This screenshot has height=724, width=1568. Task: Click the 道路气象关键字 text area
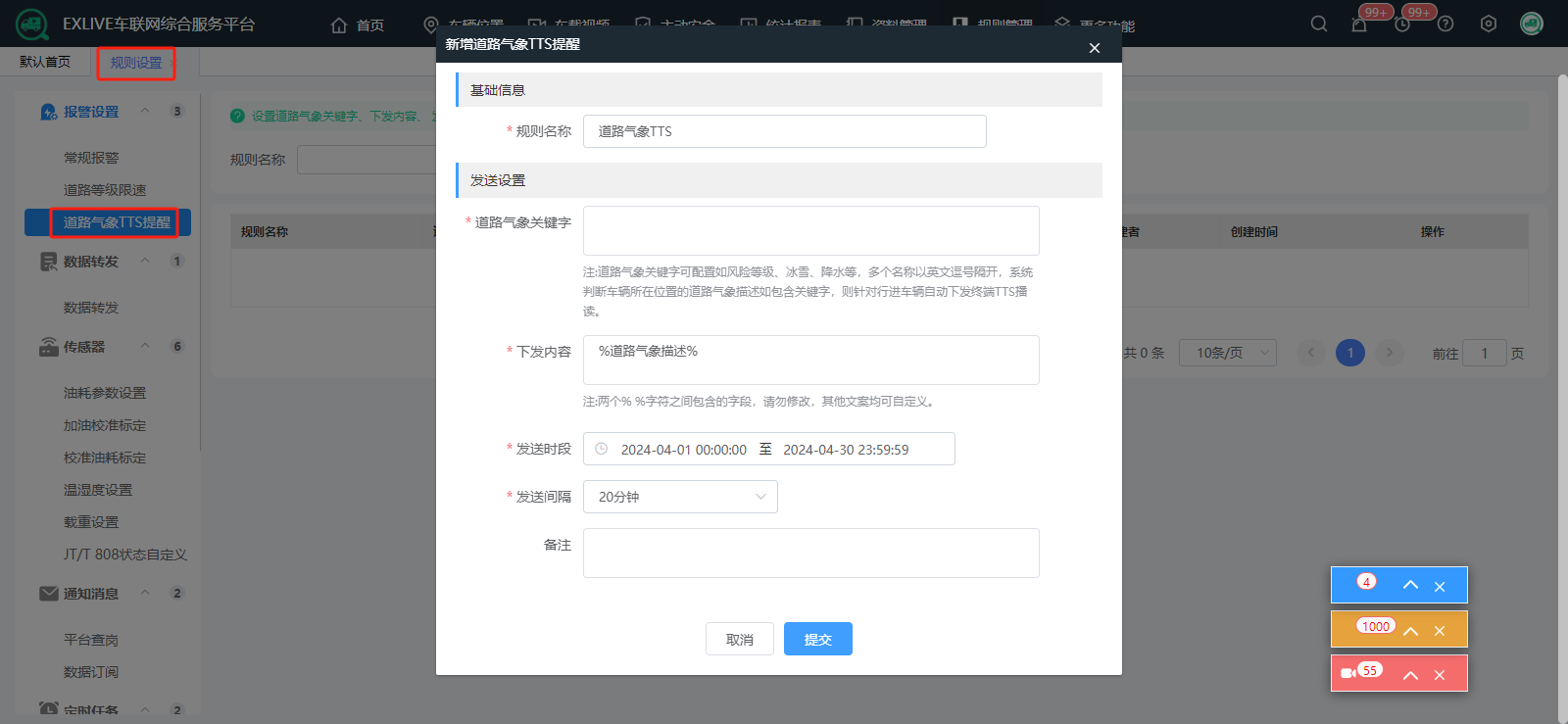[x=810, y=230]
